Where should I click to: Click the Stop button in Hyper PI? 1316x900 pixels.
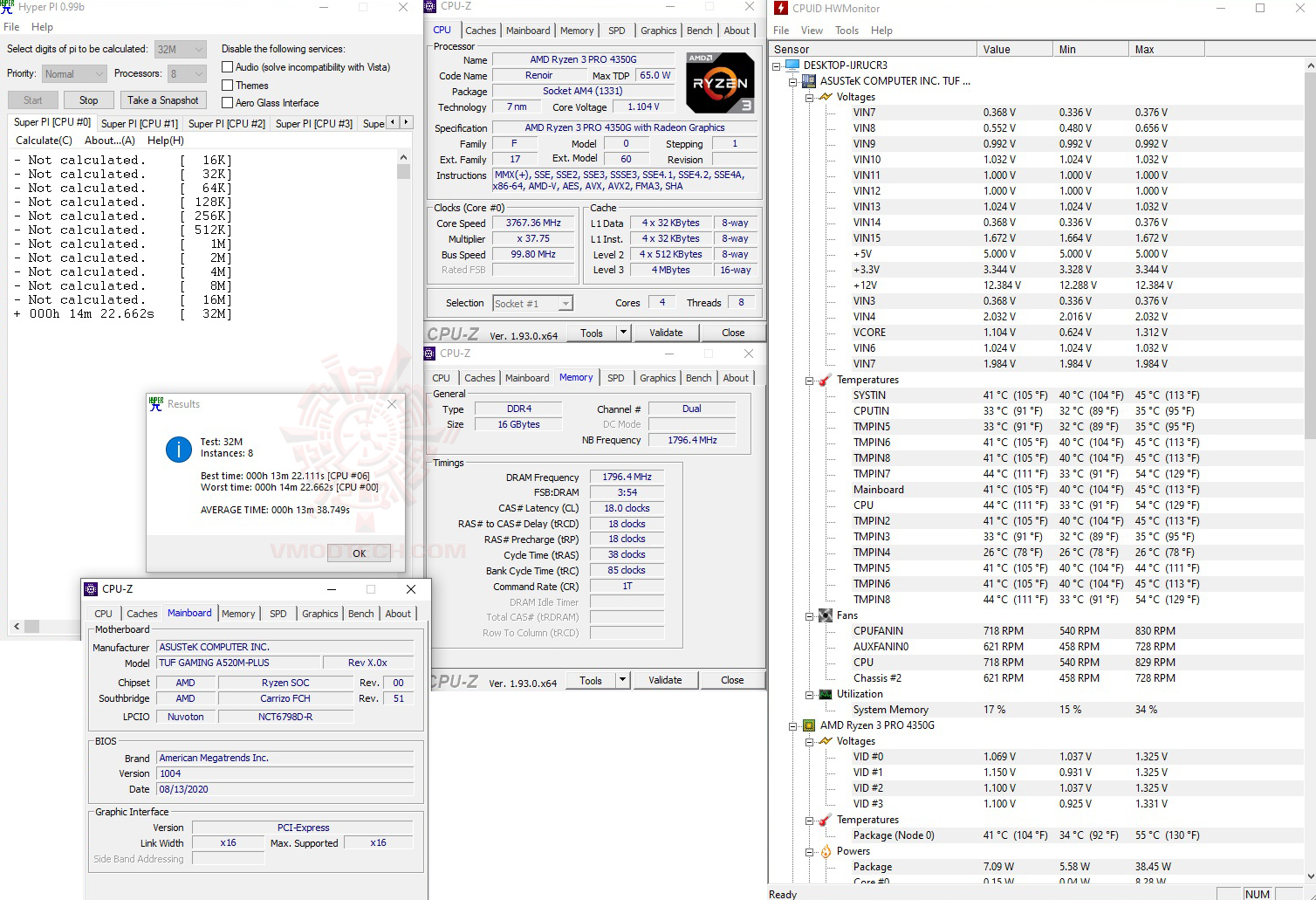89,100
